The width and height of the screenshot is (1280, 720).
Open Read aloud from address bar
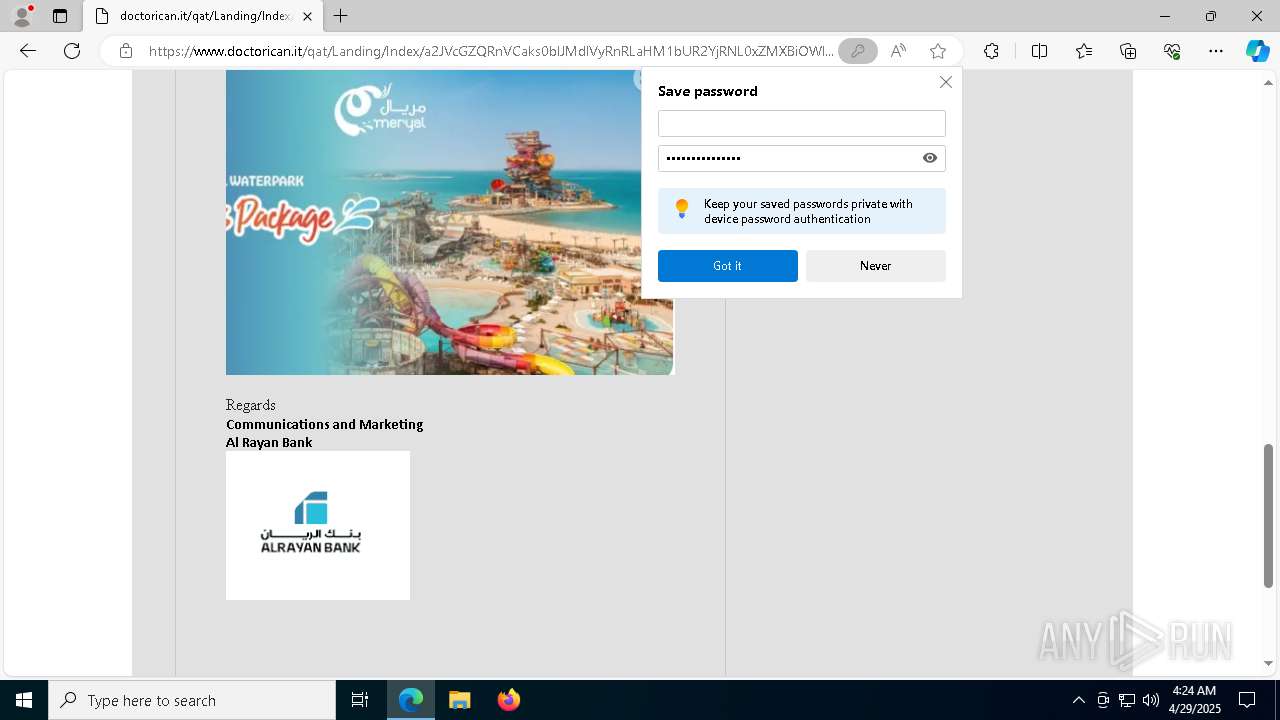[898, 51]
